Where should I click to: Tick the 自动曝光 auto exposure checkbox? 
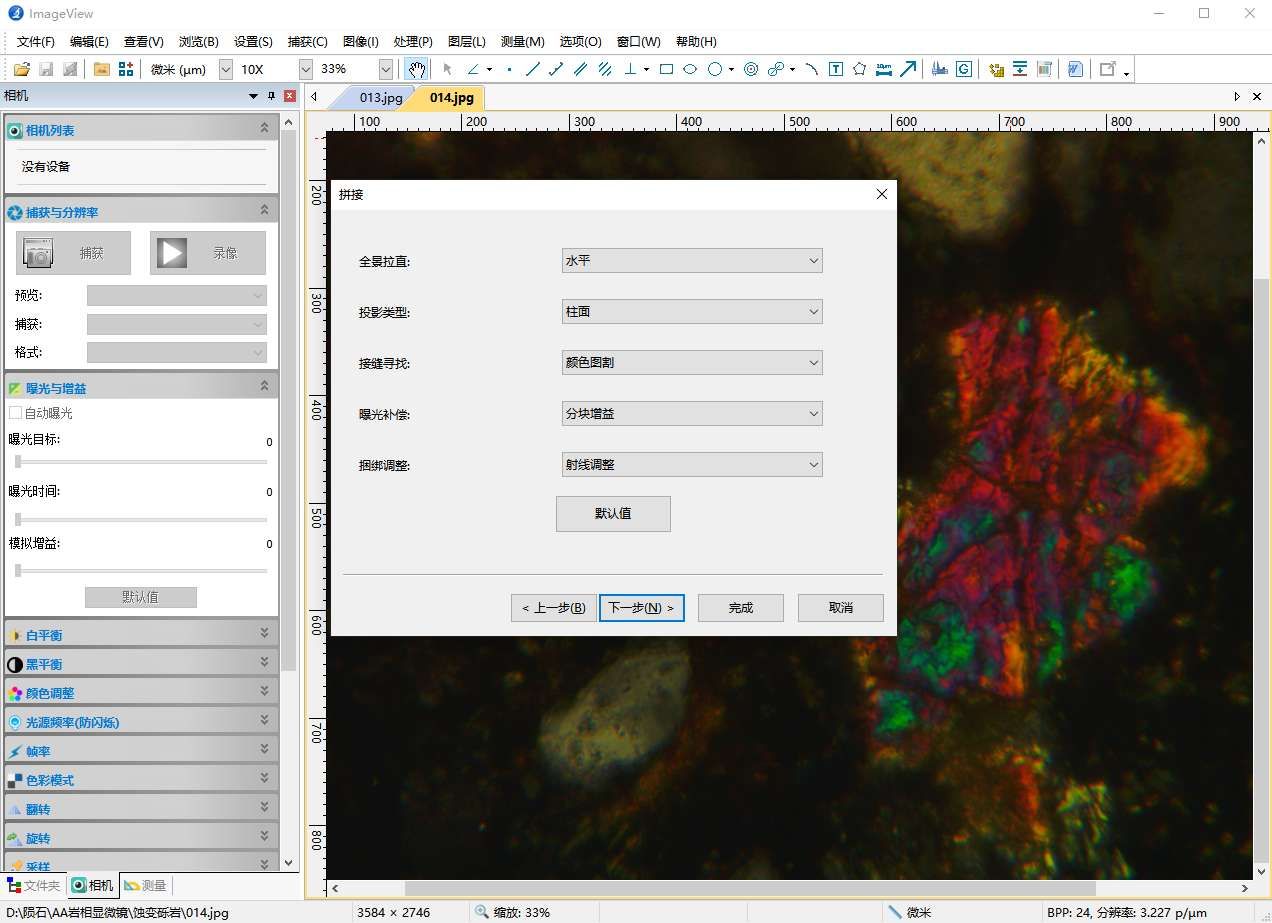pos(15,413)
